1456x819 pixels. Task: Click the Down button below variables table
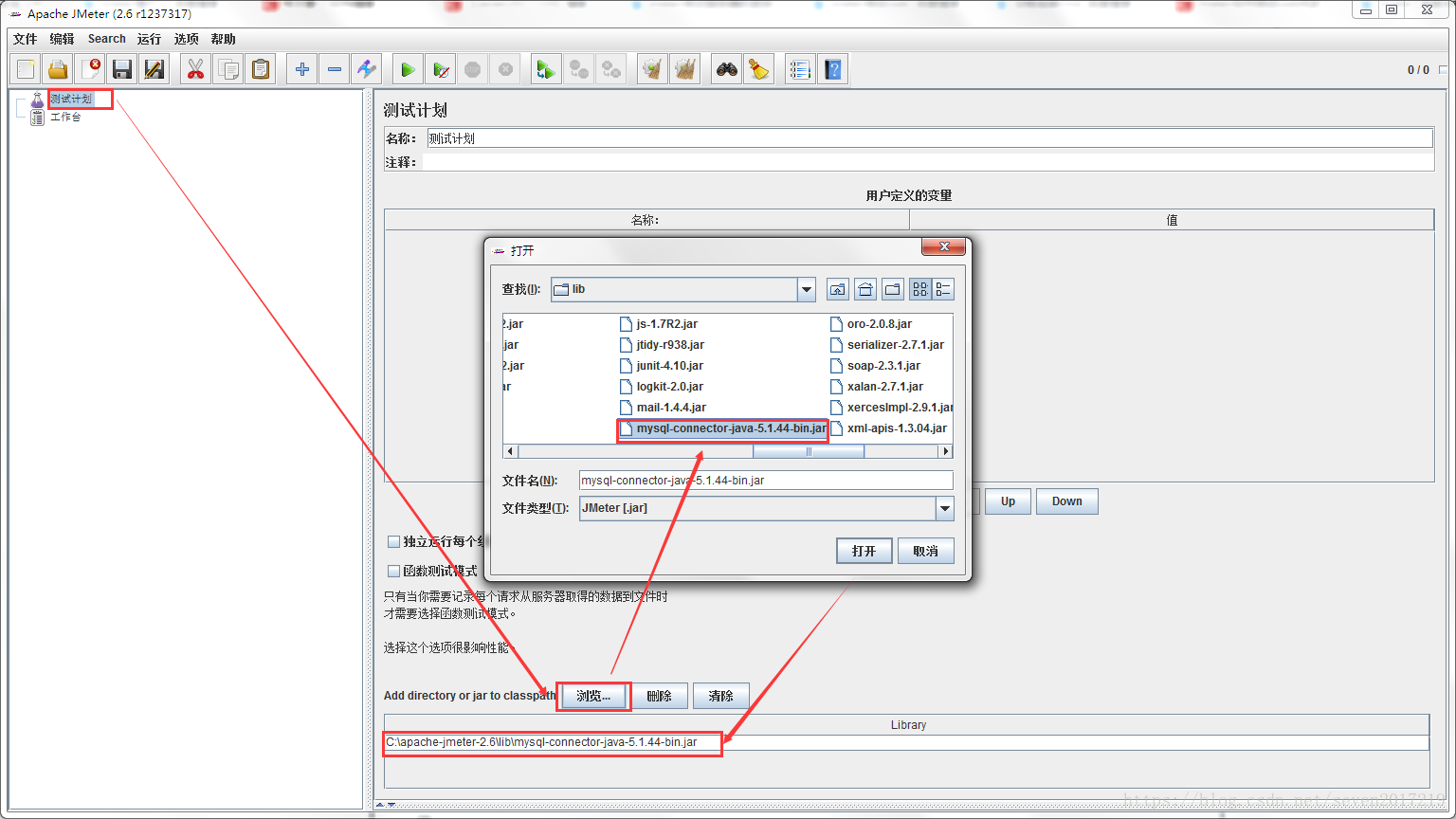[x=1066, y=501]
